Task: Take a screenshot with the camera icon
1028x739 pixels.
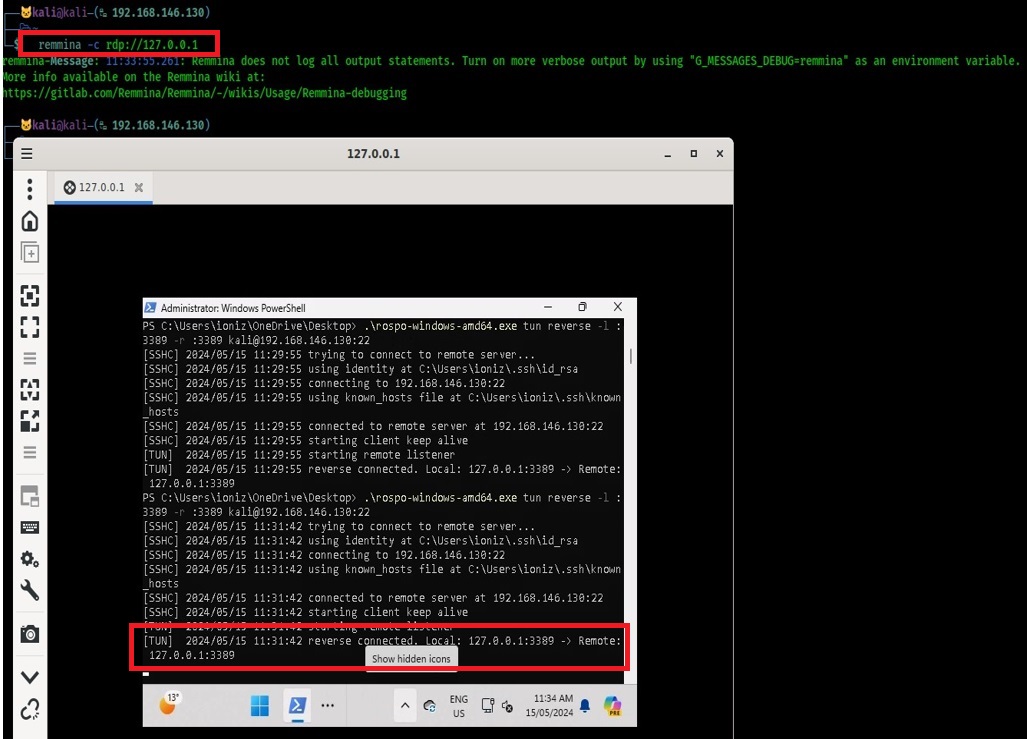Action: [30, 634]
